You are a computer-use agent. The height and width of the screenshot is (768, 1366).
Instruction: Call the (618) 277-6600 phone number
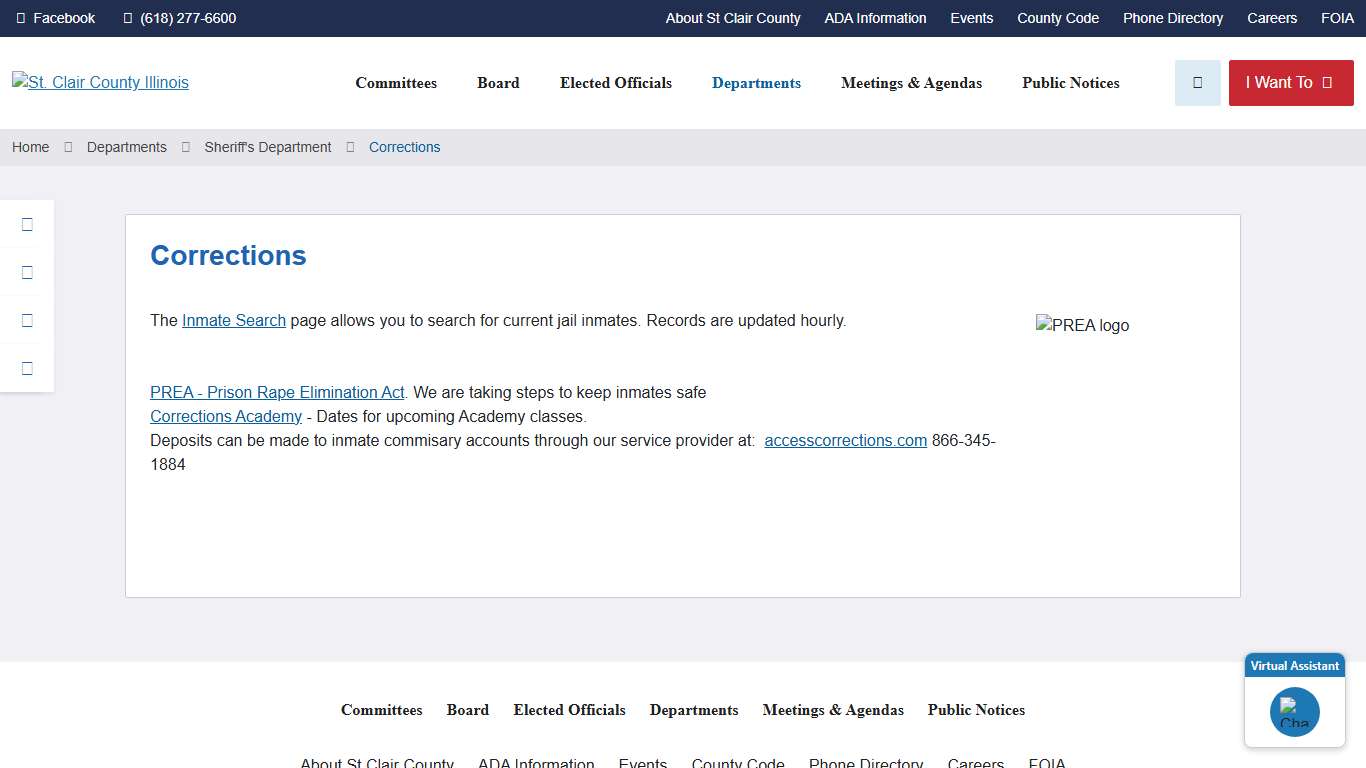point(180,18)
